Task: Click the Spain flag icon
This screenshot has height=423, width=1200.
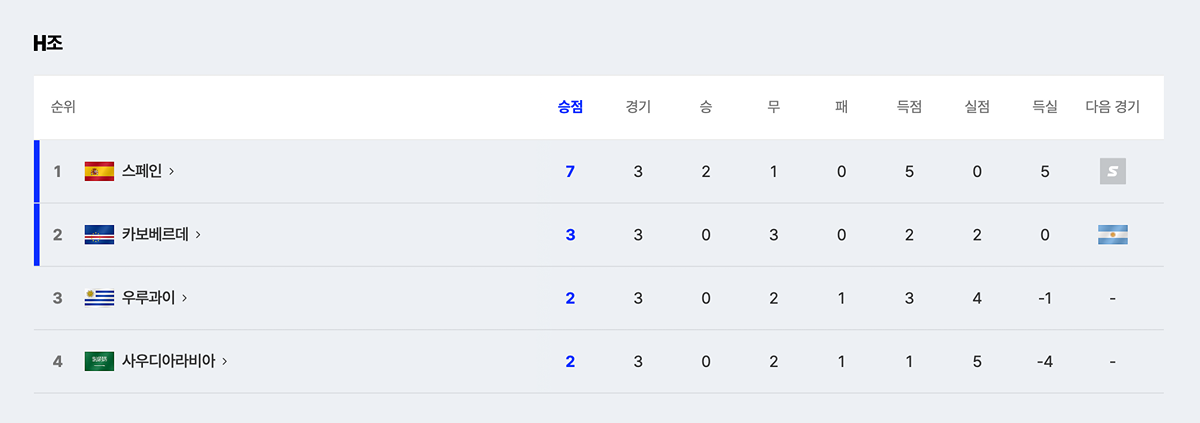Action: [99, 172]
